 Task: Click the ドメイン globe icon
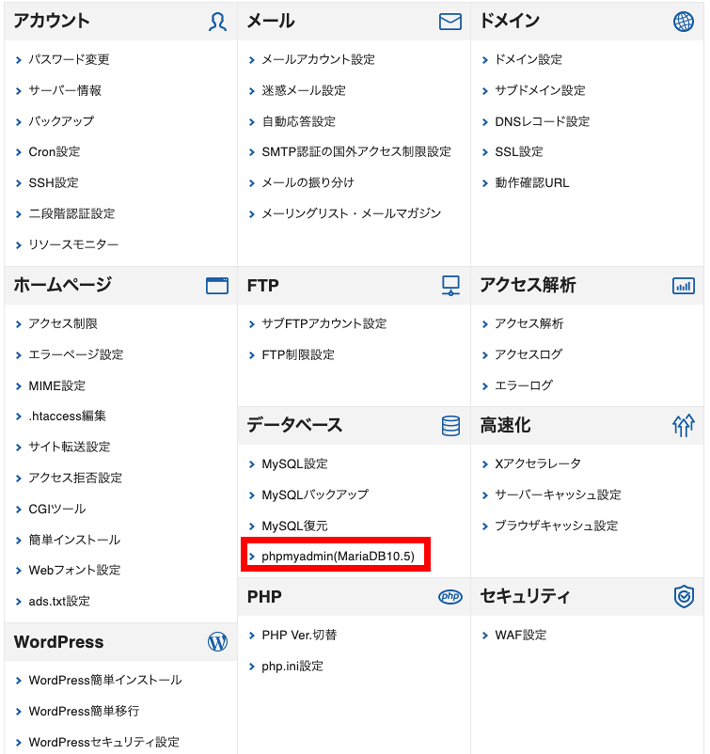click(x=683, y=22)
